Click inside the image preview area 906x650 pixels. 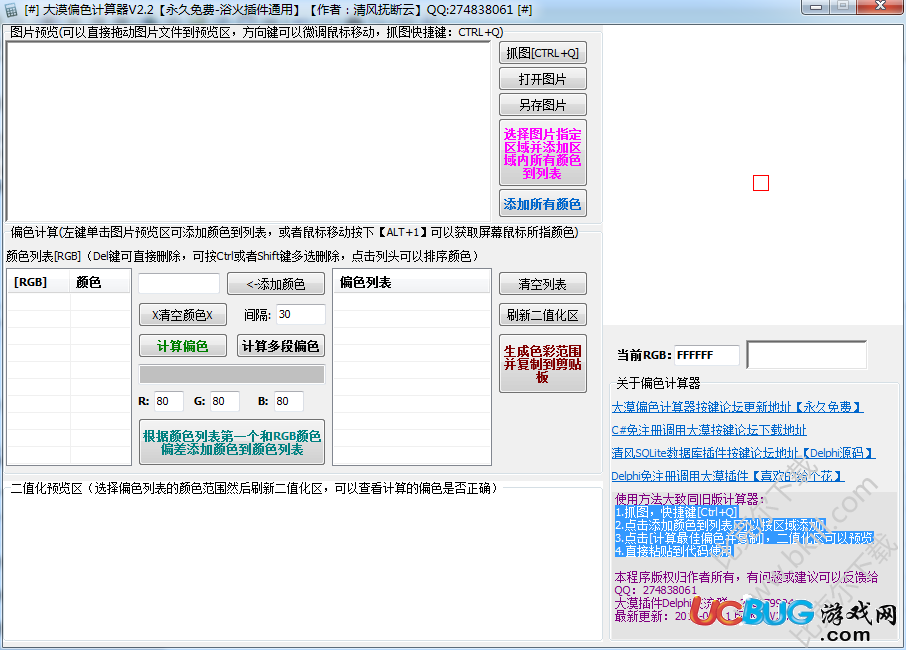click(x=248, y=131)
